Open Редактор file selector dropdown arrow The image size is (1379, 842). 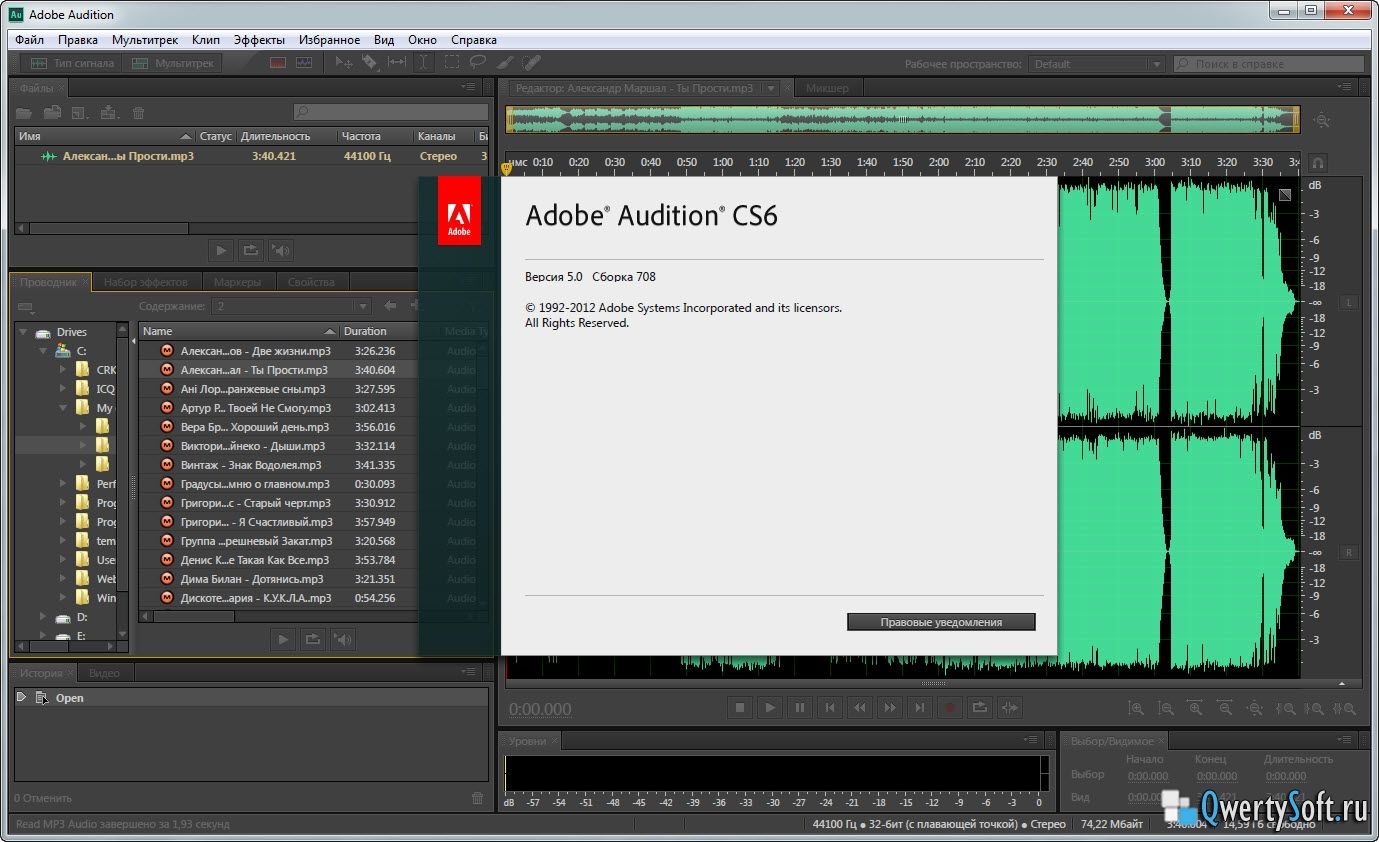pos(770,88)
